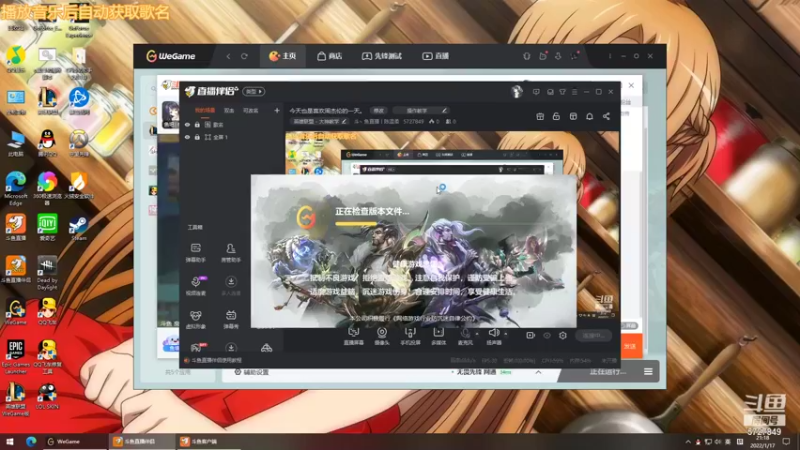Open WeGame hamburger menu at bottom right
Viewport: 800px width, 450px height.
click(648, 371)
